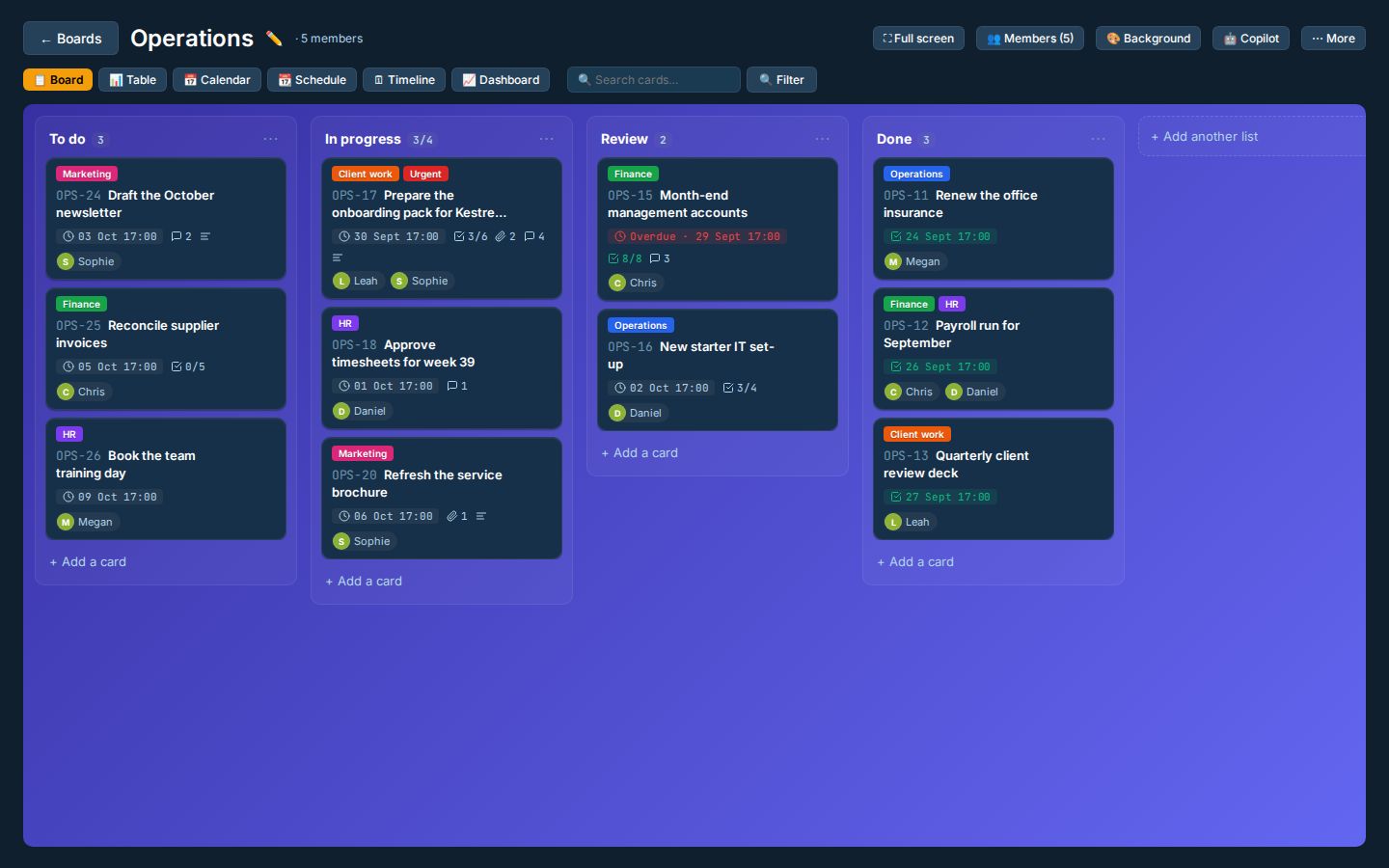
Task: Go back to Boards
Action: click(x=70, y=39)
